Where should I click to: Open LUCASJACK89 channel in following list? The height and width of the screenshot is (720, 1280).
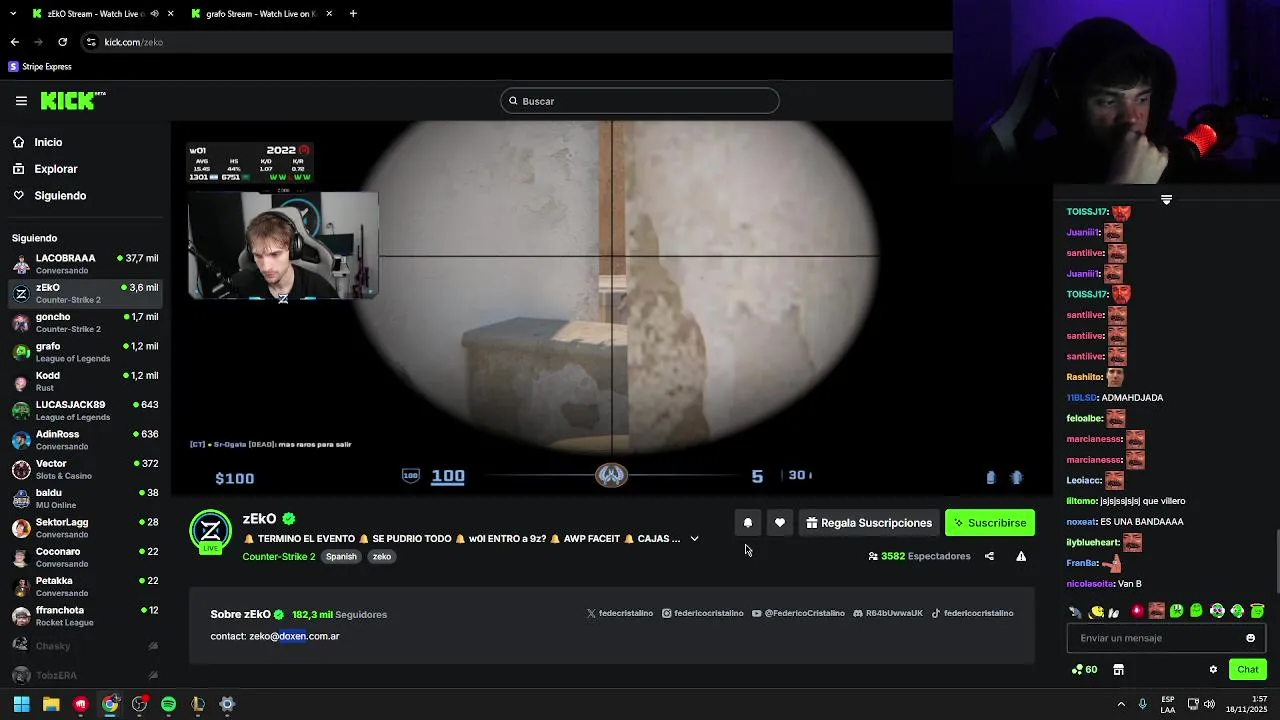point(85,410)
